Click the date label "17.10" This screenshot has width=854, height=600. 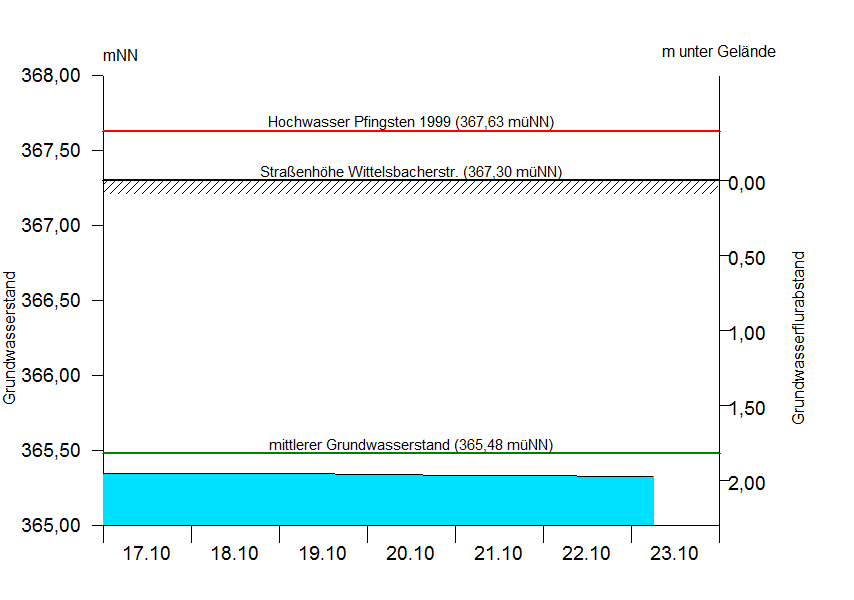(x=147, y=554)
